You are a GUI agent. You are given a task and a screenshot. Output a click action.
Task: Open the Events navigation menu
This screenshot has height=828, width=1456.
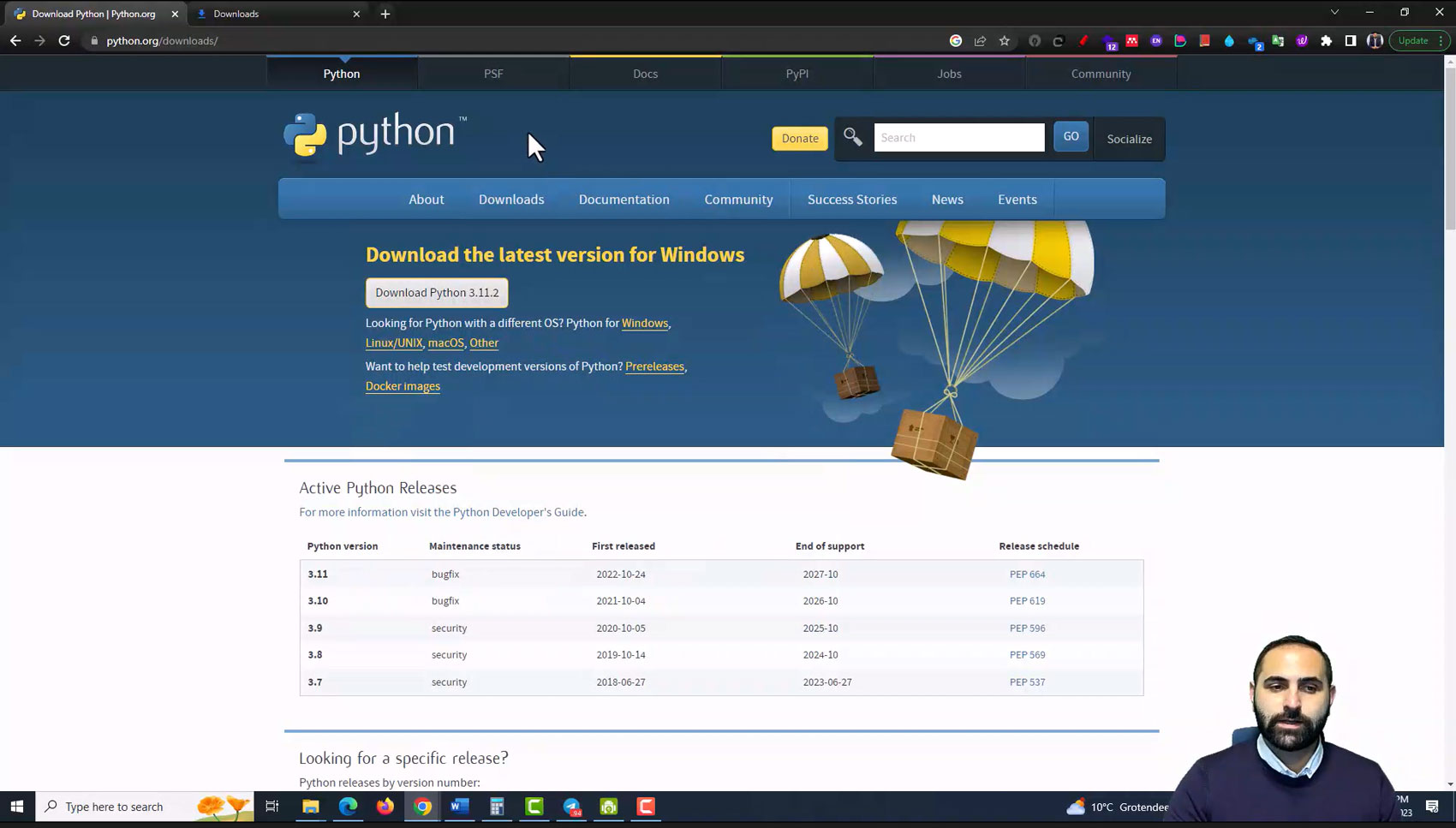[x=1017, y=199]
